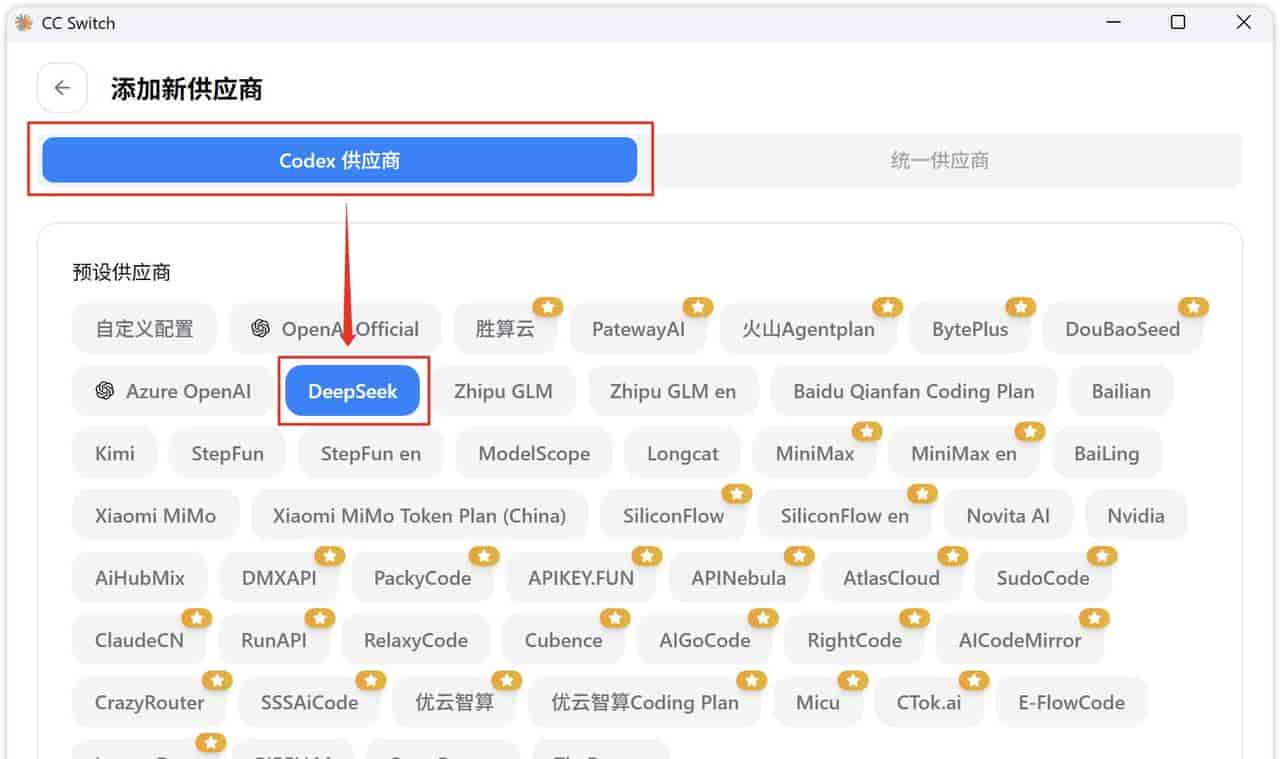Choose the 火山Agentplan preset
Image resolution: width=1280 pixels, height=759 pixels.
[x=808, y=329]
